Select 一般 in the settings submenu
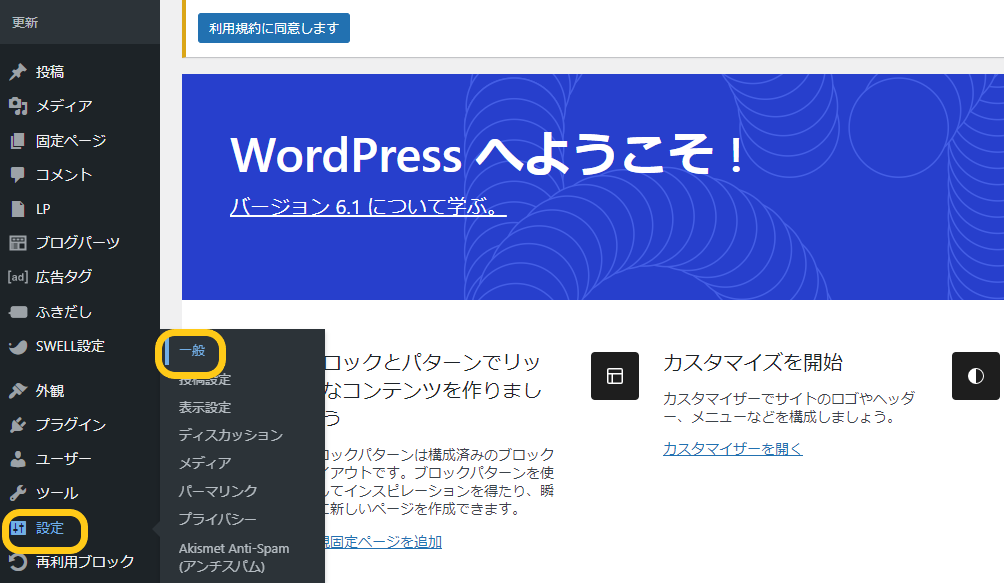This screenshot has width=1004, height=583. pos(192,351)
